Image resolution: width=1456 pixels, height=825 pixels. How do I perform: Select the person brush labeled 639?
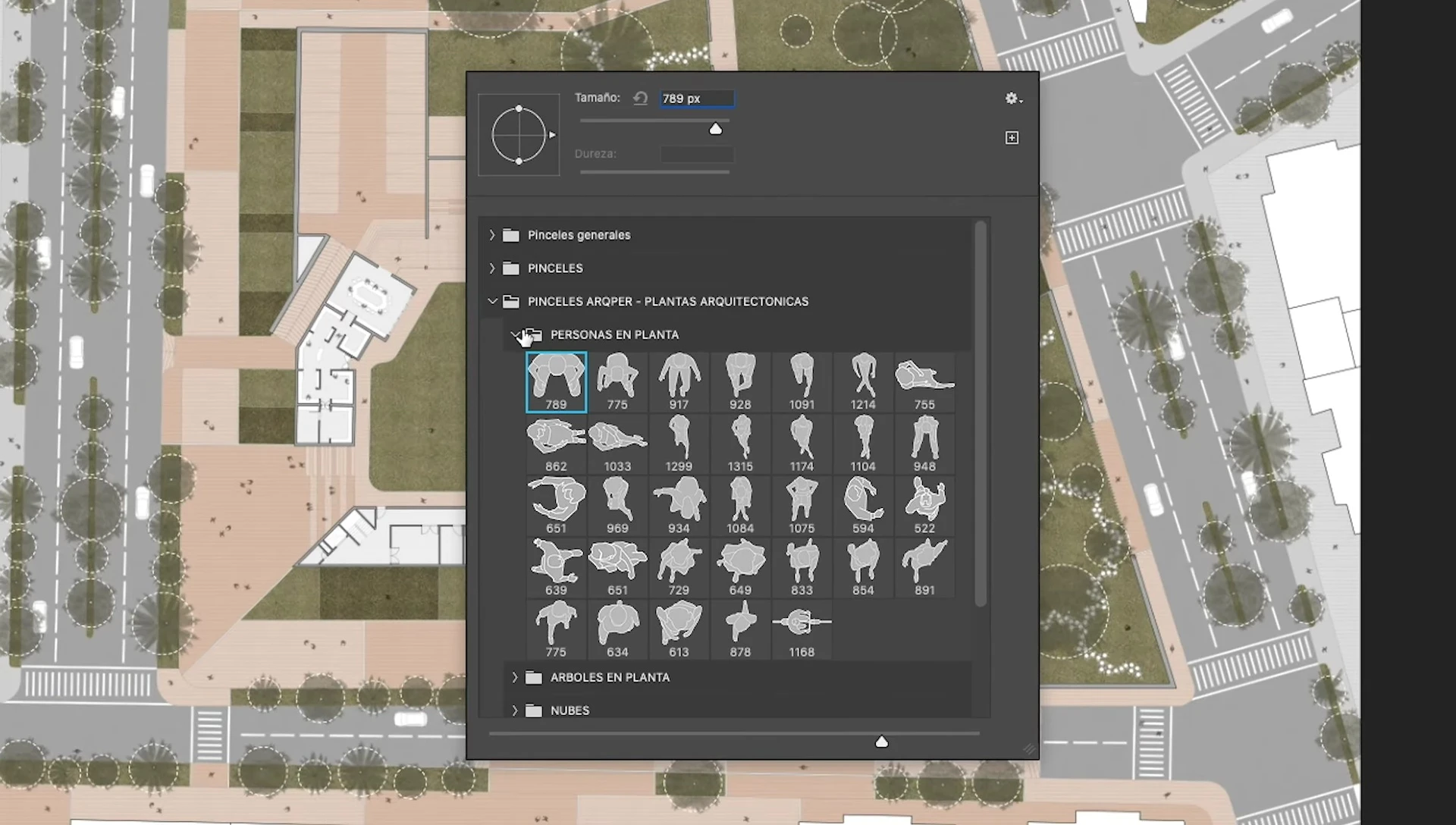click(556, 567)
